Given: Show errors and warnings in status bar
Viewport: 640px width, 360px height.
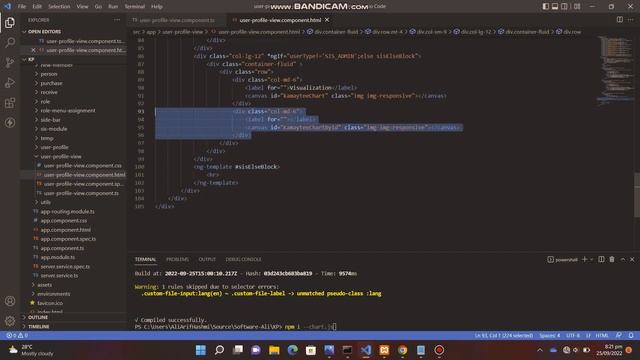Looking at the screenshot, I should [x=17, y=335].
